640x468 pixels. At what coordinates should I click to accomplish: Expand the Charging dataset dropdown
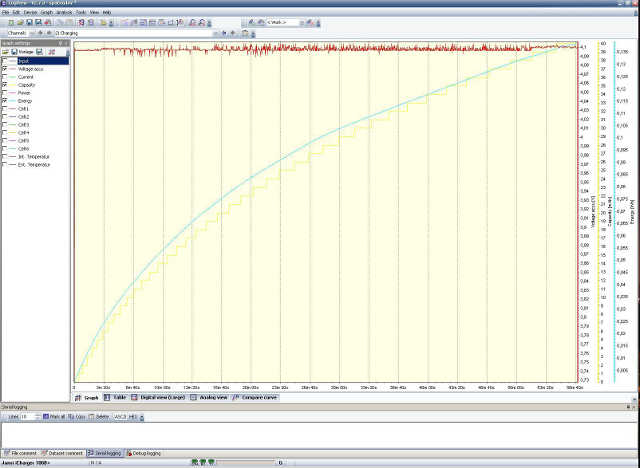pos(212,33)
